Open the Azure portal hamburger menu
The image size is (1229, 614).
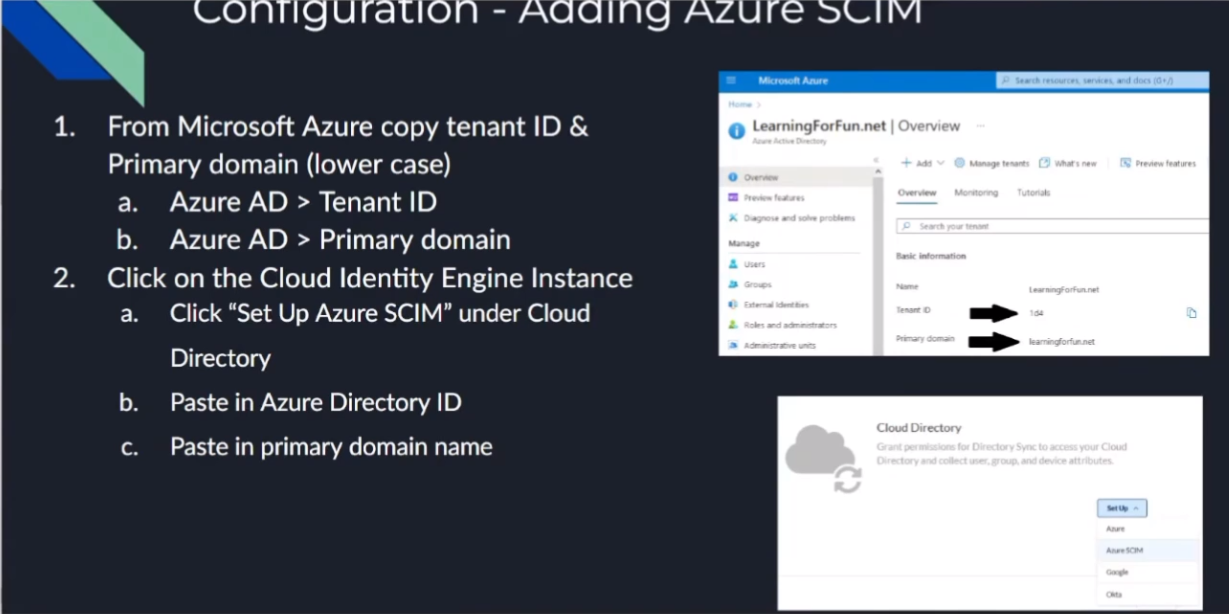(731, 80)
